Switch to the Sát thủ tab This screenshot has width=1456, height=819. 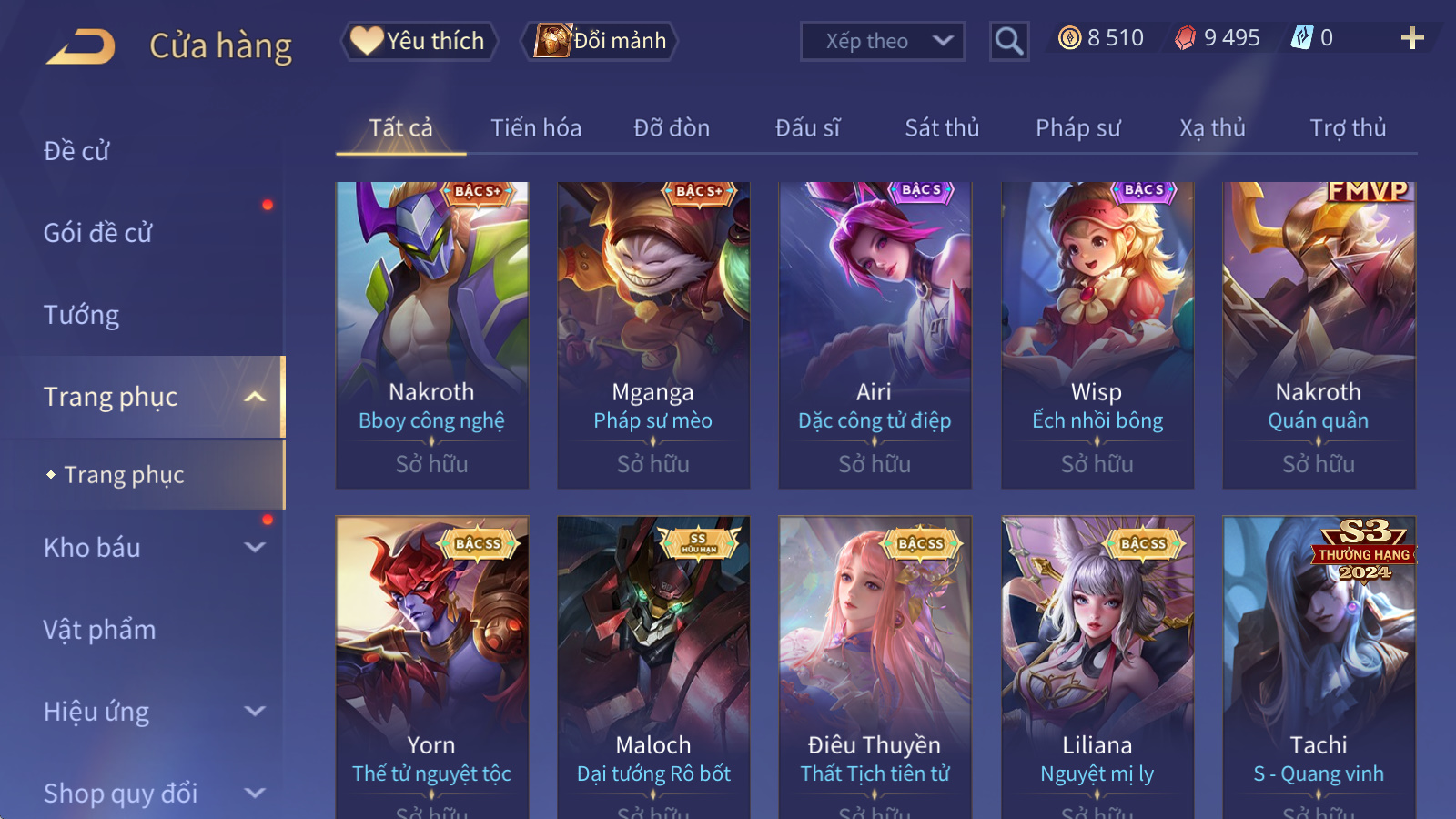click(x=942, y=128)
